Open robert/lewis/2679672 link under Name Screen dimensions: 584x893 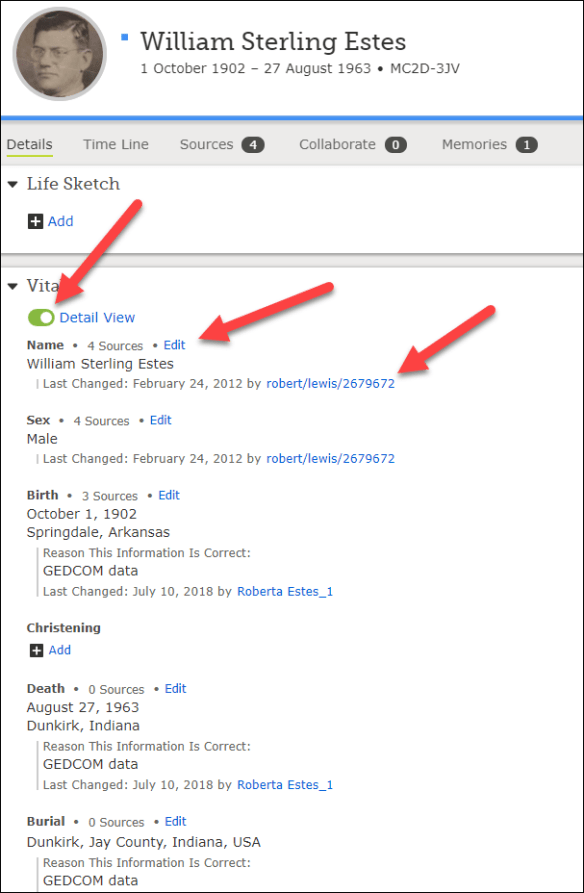point(330,384)
